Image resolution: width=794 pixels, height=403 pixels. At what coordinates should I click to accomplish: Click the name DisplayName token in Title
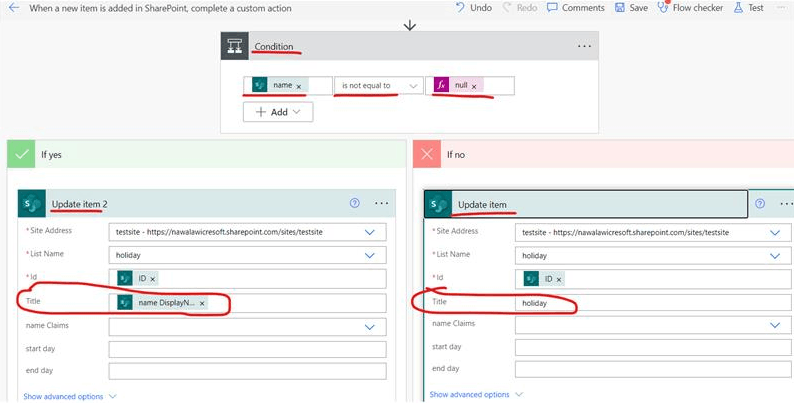pos(162,303)
